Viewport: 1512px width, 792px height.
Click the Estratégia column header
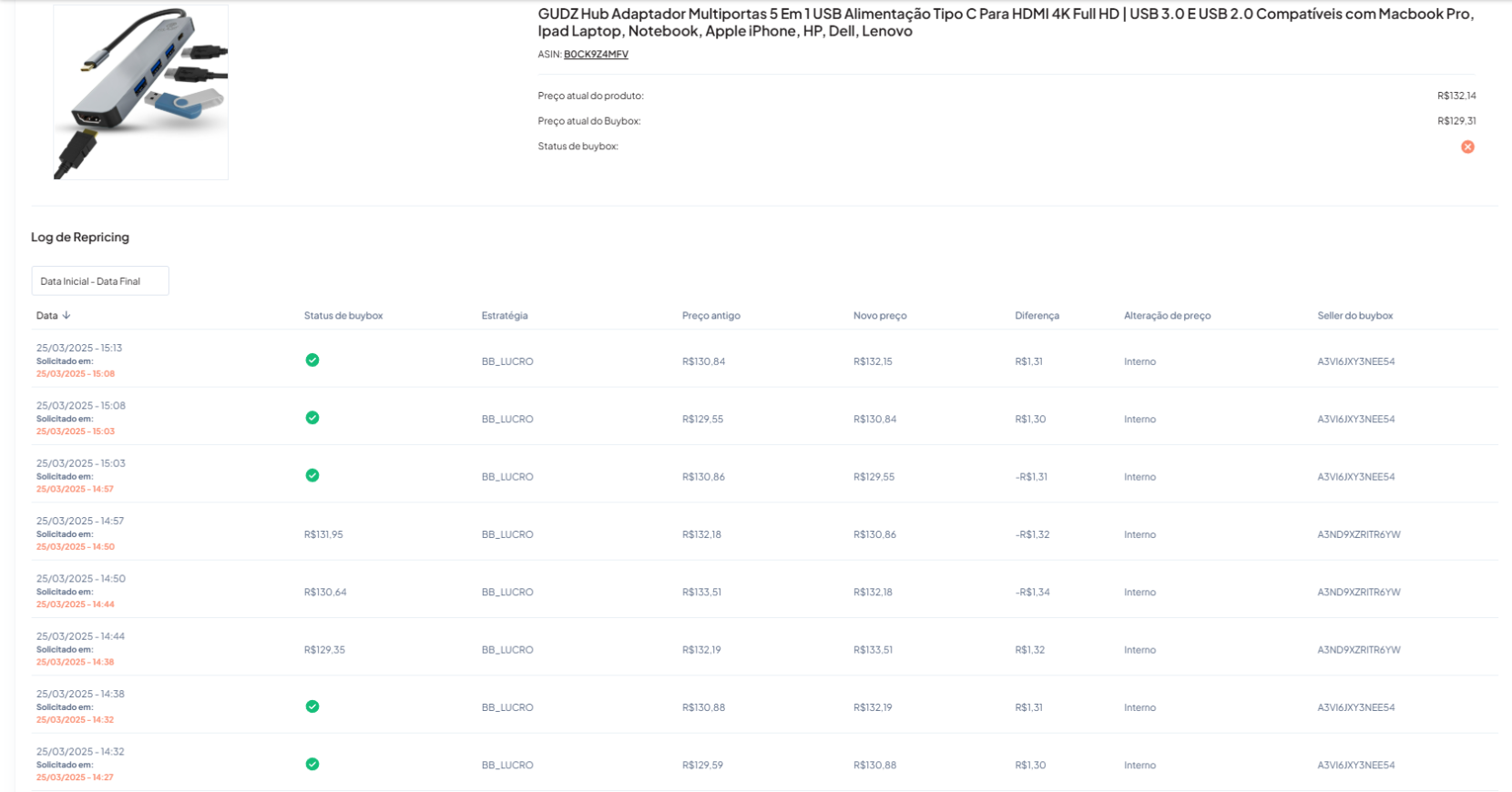coord(505,316)
